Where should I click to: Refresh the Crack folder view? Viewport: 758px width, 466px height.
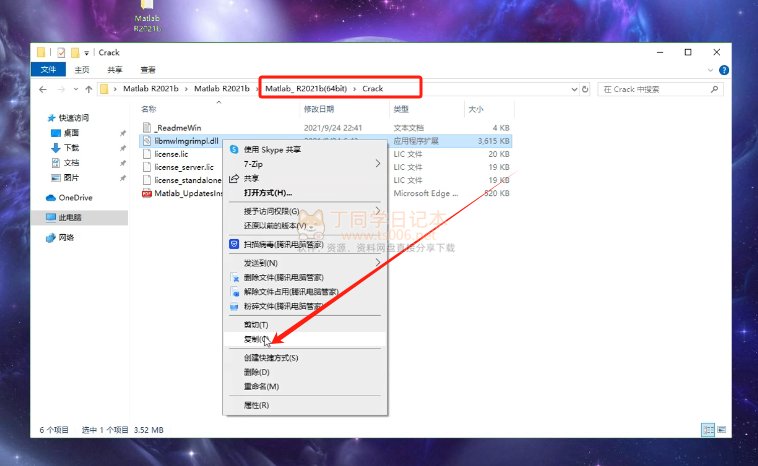[585, 89]
